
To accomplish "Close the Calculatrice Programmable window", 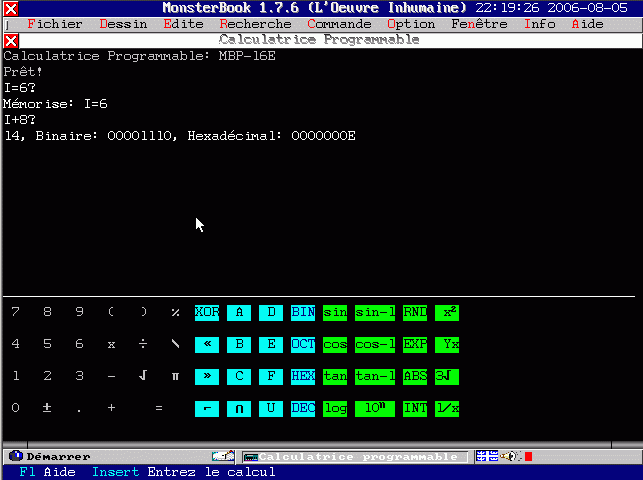I will pyautogui.click(x=10, y=40).
